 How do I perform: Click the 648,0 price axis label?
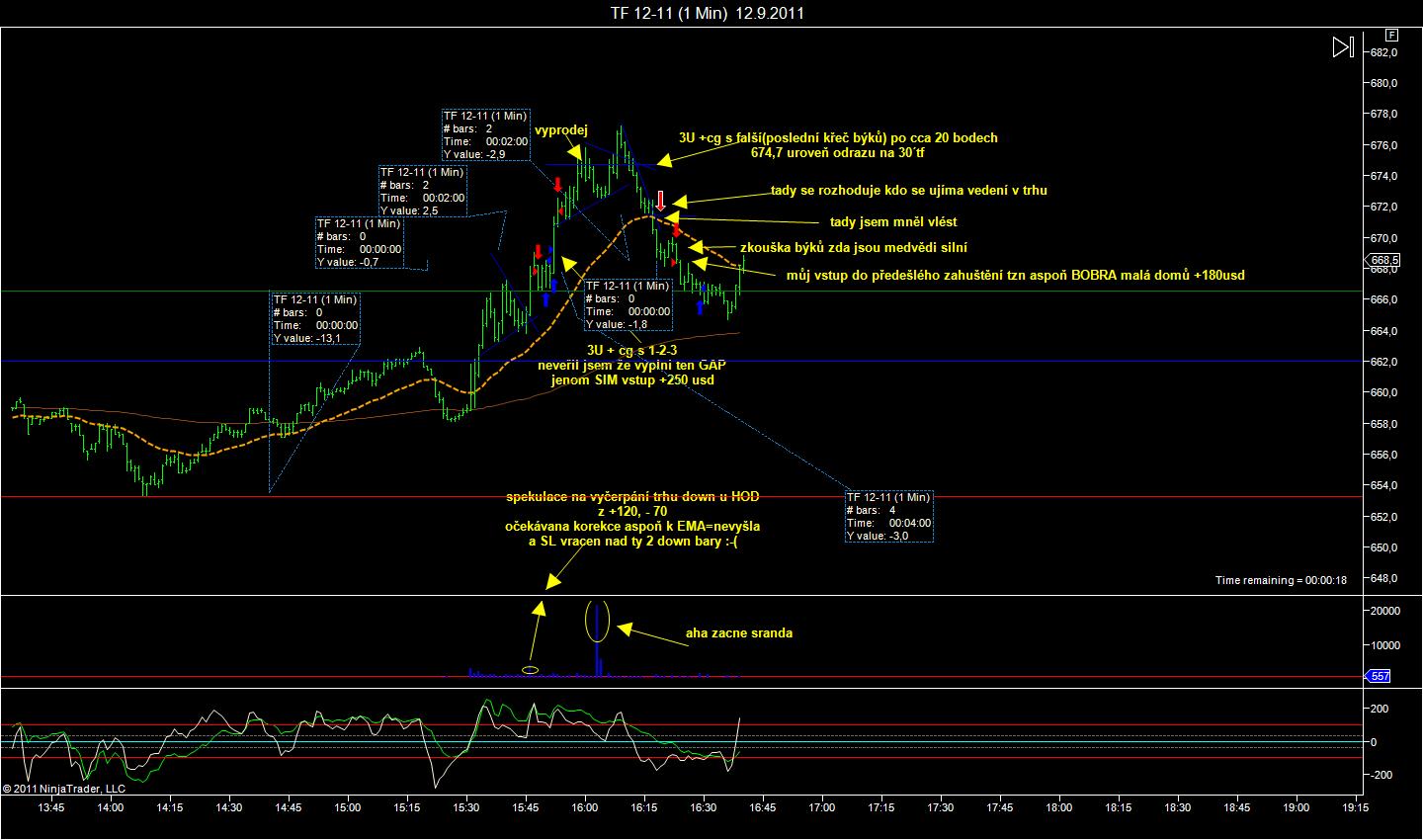coord(1382,578)
